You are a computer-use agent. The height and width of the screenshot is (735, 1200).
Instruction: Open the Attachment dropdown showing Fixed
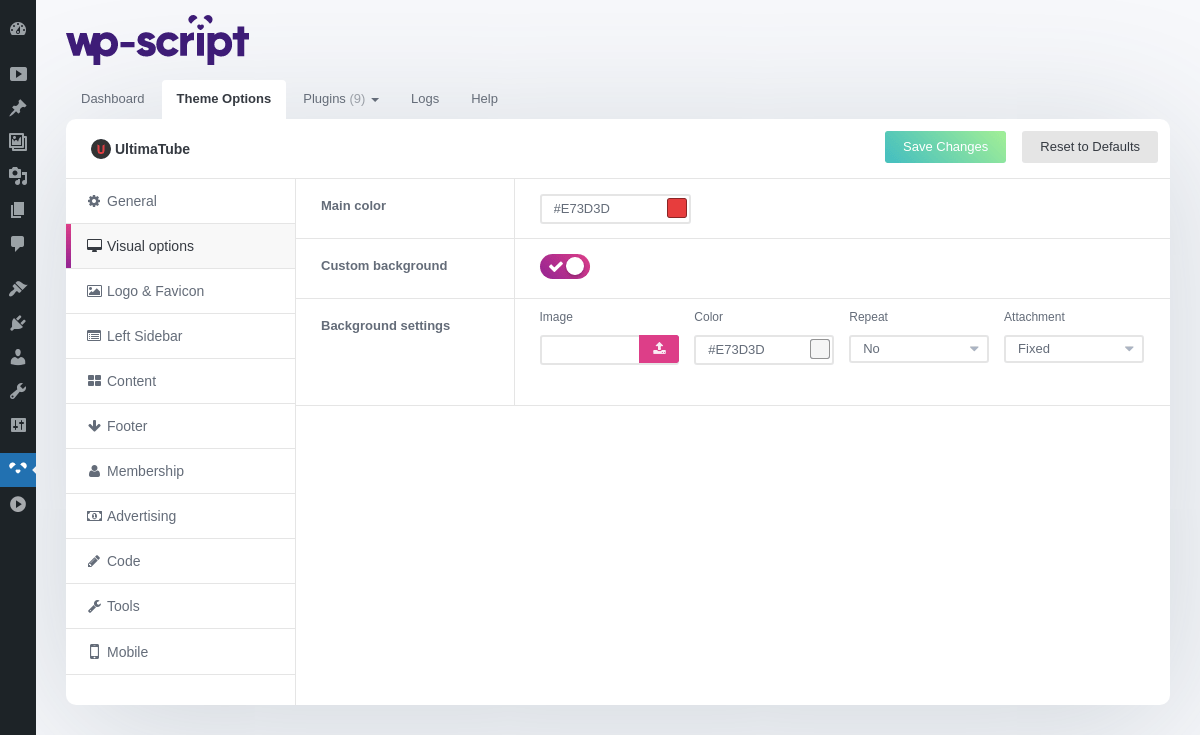pyautogui.click(x=1074, y=349)
